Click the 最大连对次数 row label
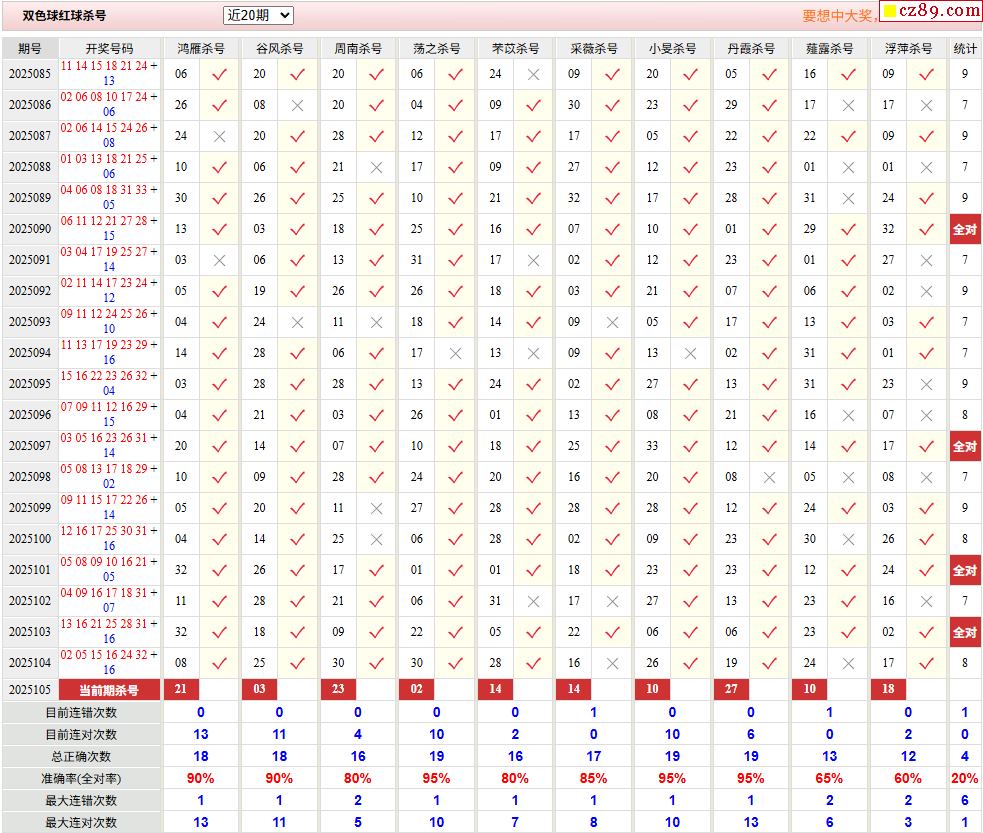 [81, 822]
